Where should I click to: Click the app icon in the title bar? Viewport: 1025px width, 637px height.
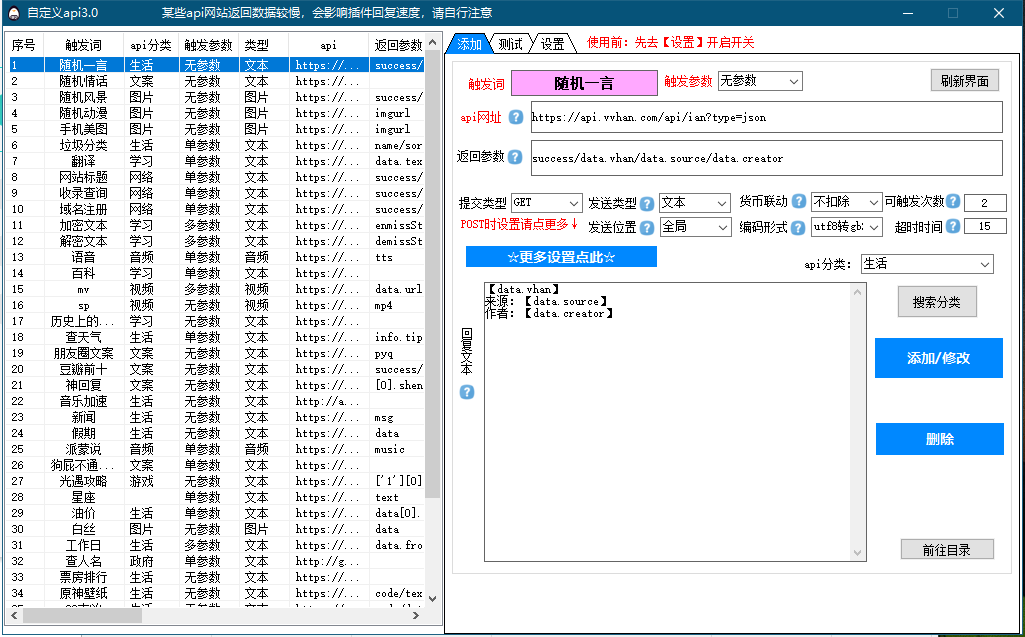tap(12, 12)
